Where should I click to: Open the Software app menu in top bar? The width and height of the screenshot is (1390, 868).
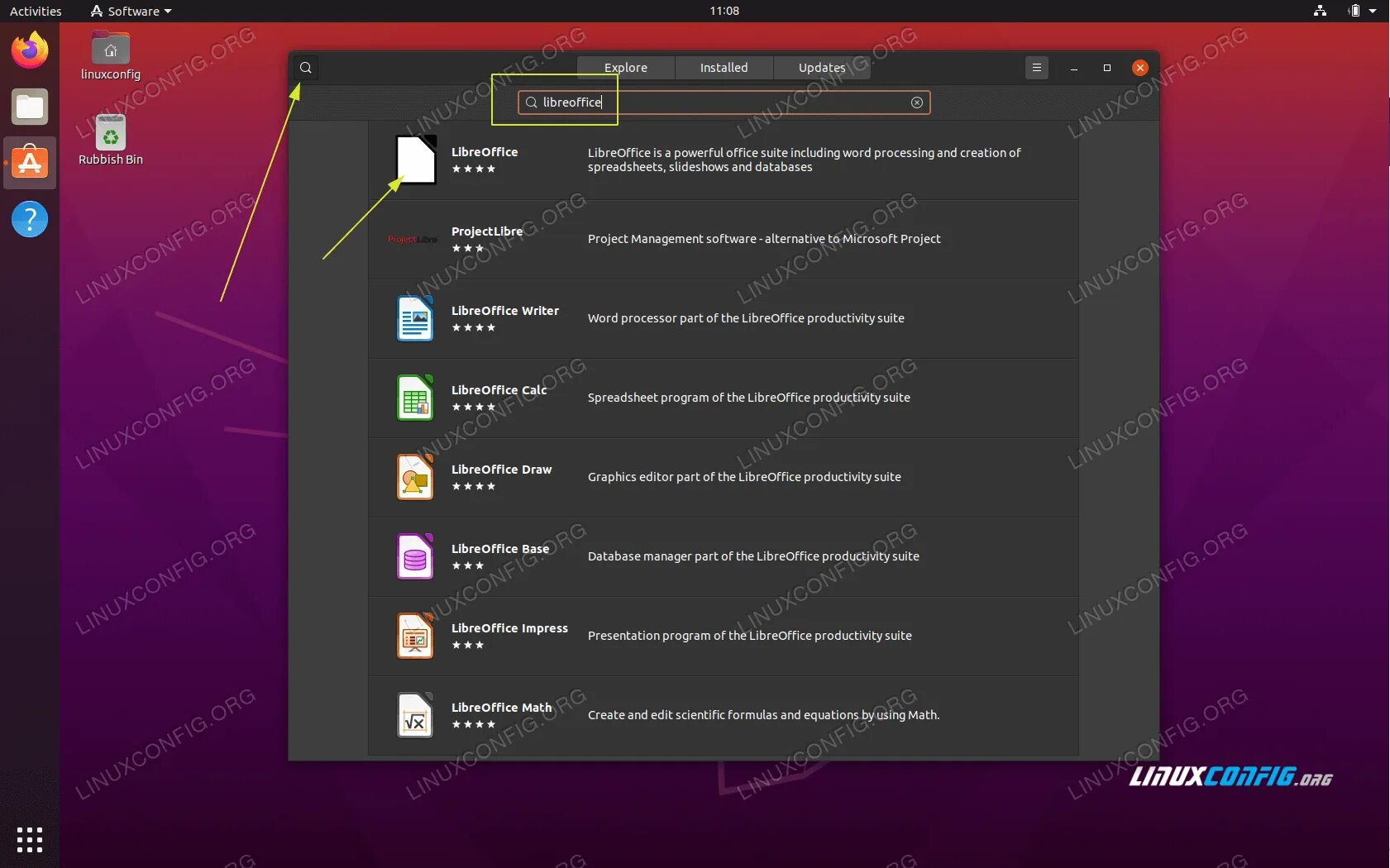pyautogui.click(x=131, y=11)
